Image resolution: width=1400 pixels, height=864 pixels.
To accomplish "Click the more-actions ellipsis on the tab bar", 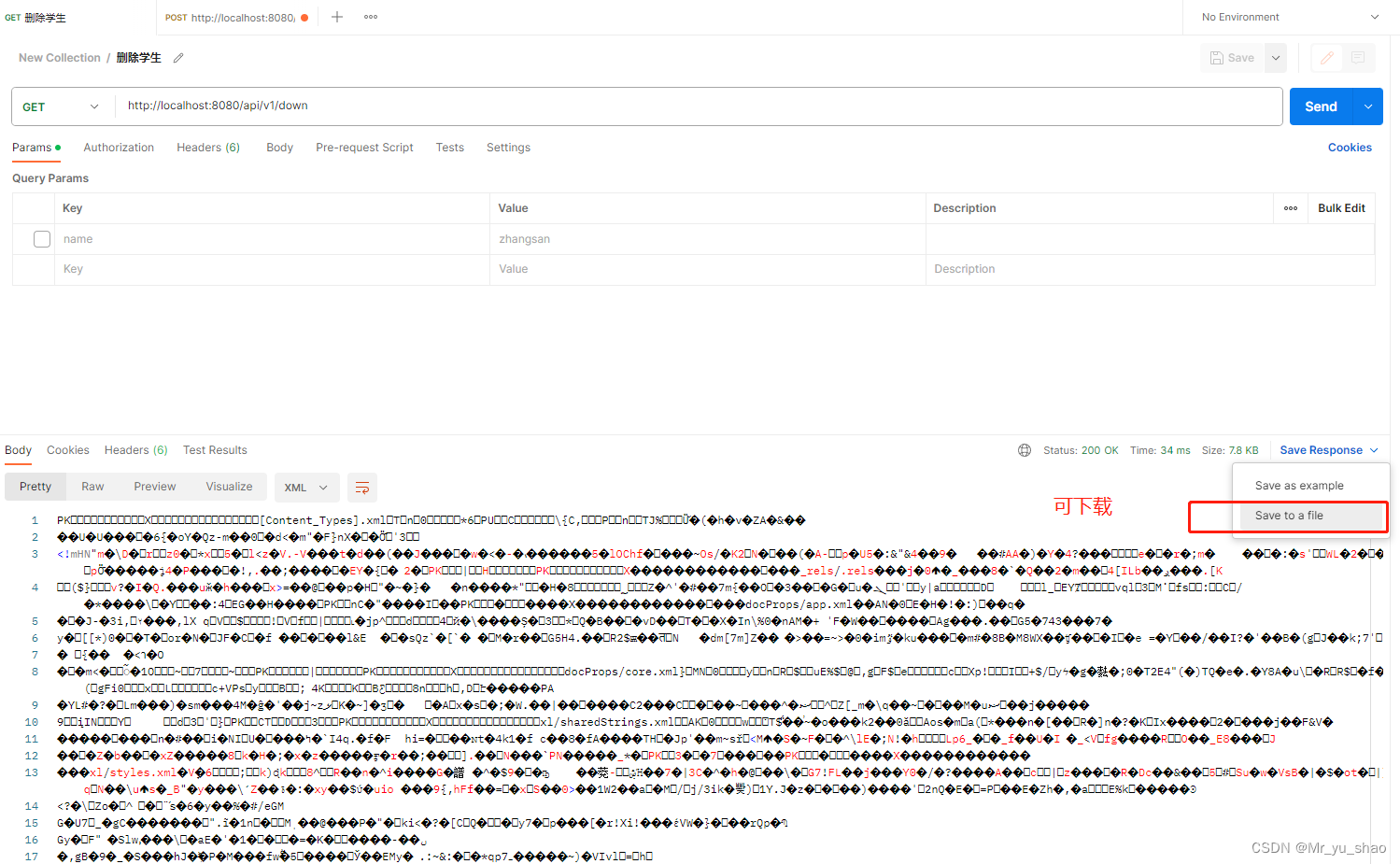I will 370,17.
